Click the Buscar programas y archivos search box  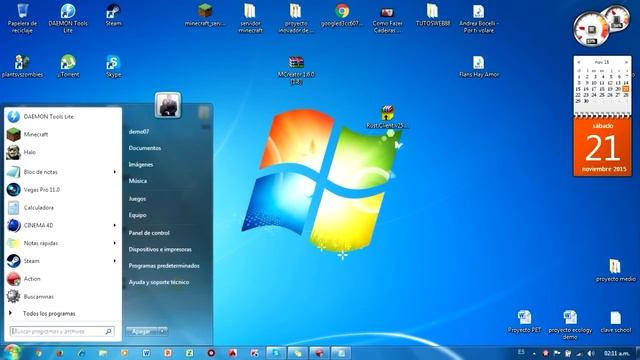click(x=62, y=331)
